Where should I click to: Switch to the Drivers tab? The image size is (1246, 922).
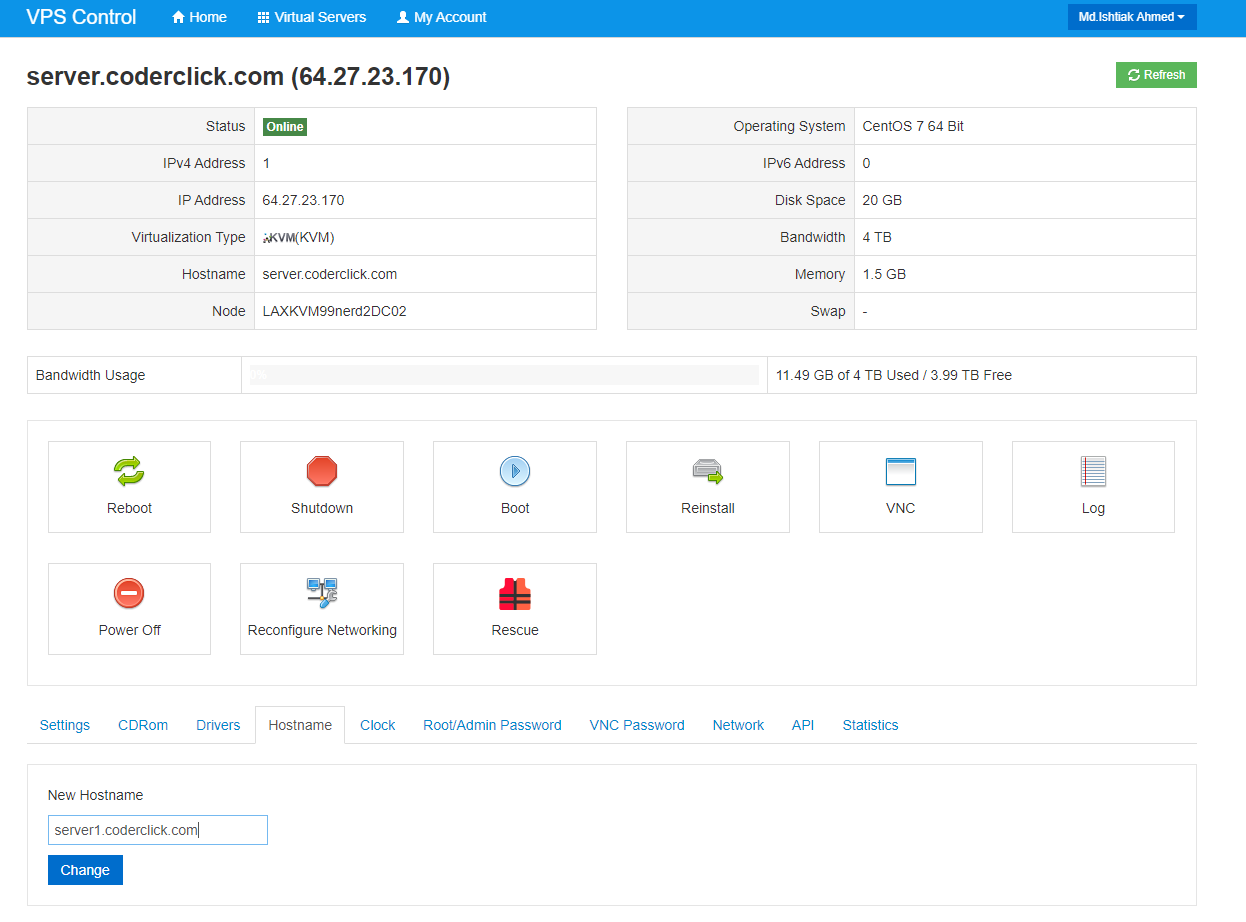[x=218, y=725]
